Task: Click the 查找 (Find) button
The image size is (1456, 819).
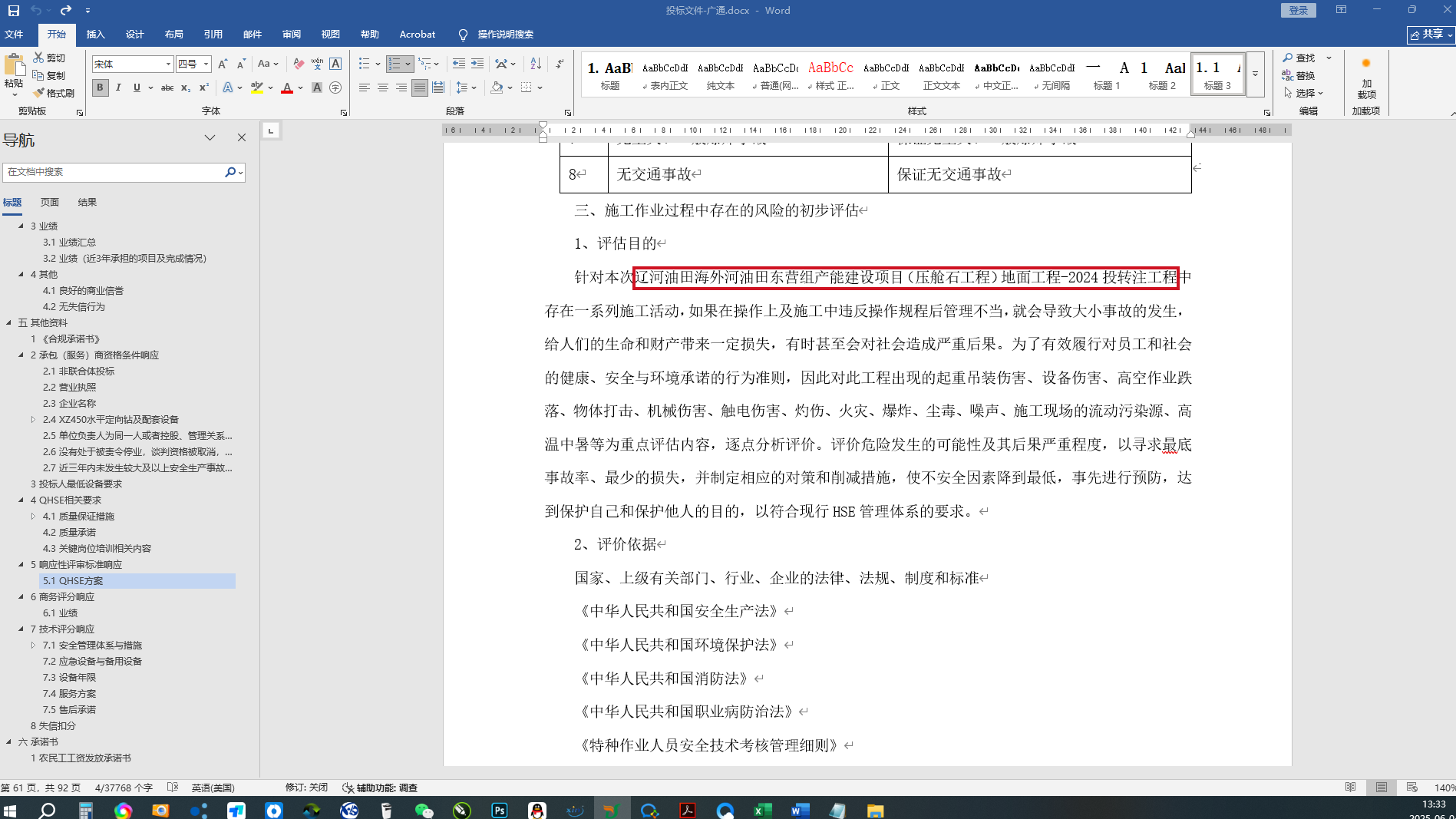Action: (x=1299, y=58)
